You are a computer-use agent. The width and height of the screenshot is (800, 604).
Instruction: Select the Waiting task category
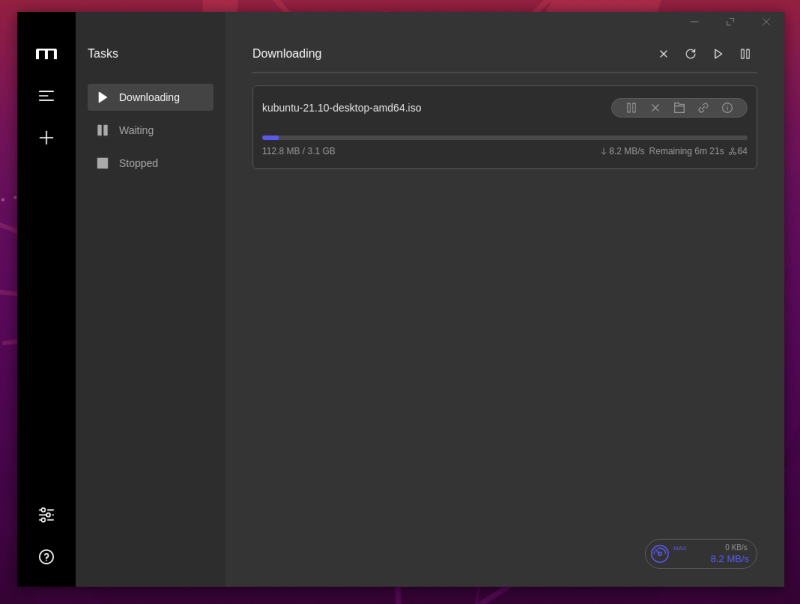point(136,130)
